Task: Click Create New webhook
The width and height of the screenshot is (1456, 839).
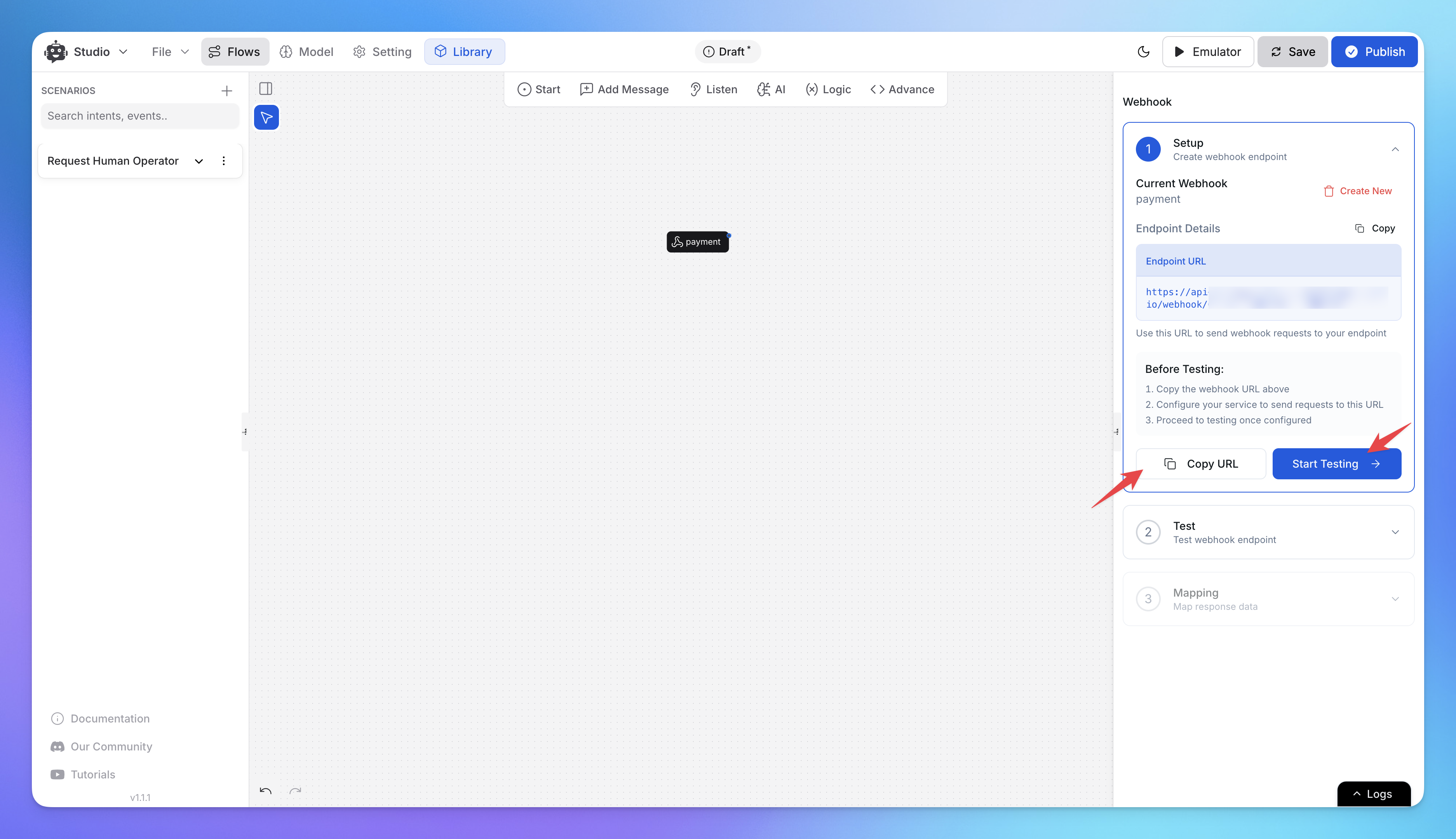Action: tap(1357, 191)
